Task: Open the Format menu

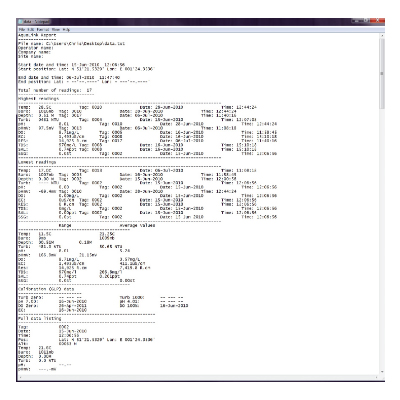Action: point(43,30)
